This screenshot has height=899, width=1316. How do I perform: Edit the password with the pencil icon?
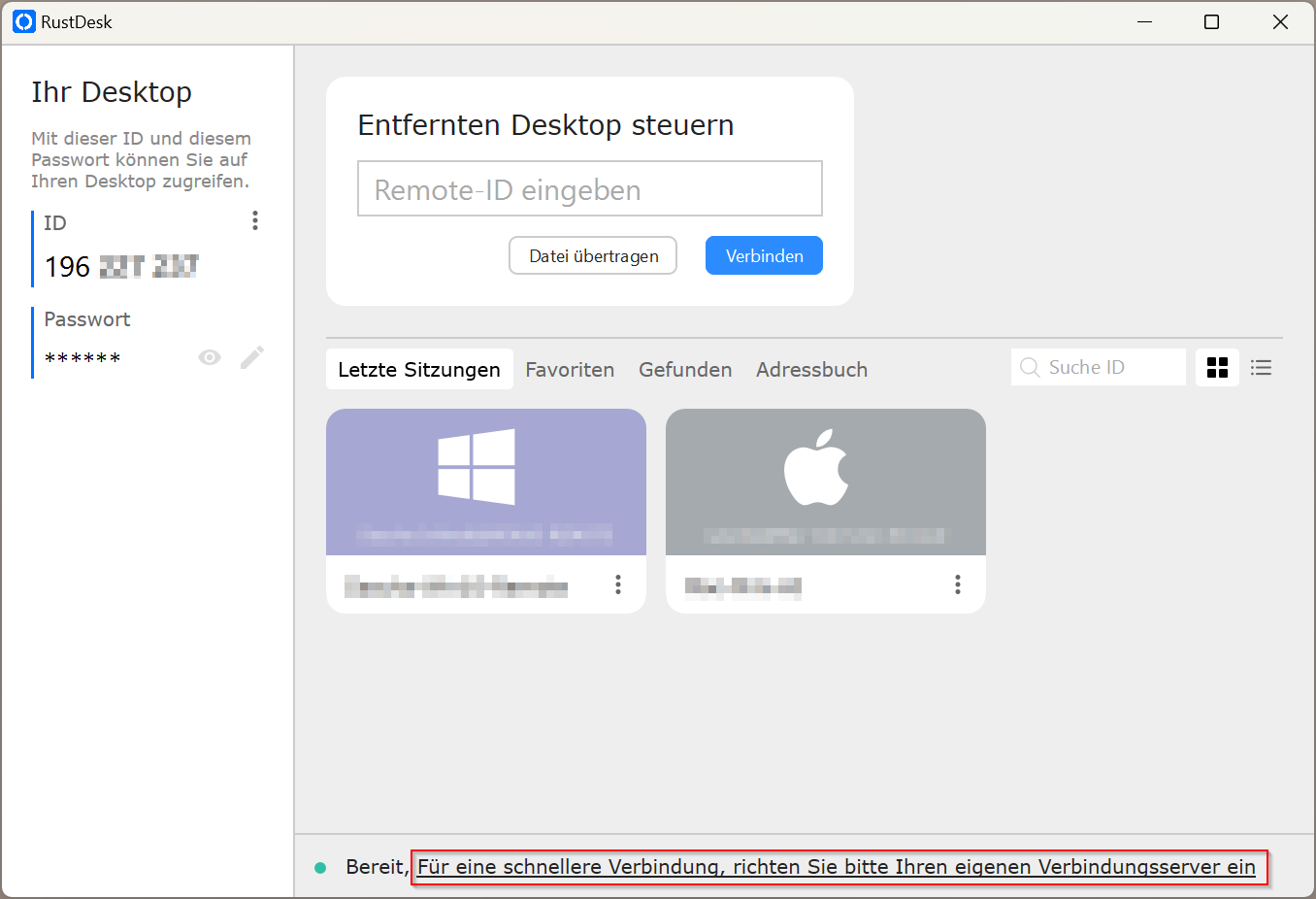point(251,357)
